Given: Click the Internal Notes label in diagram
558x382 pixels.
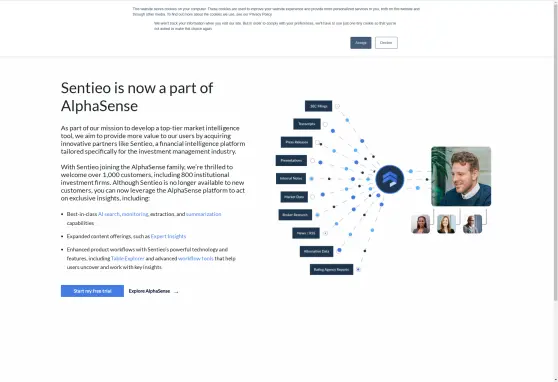Looking at the screenshot, I should (291, 178).
